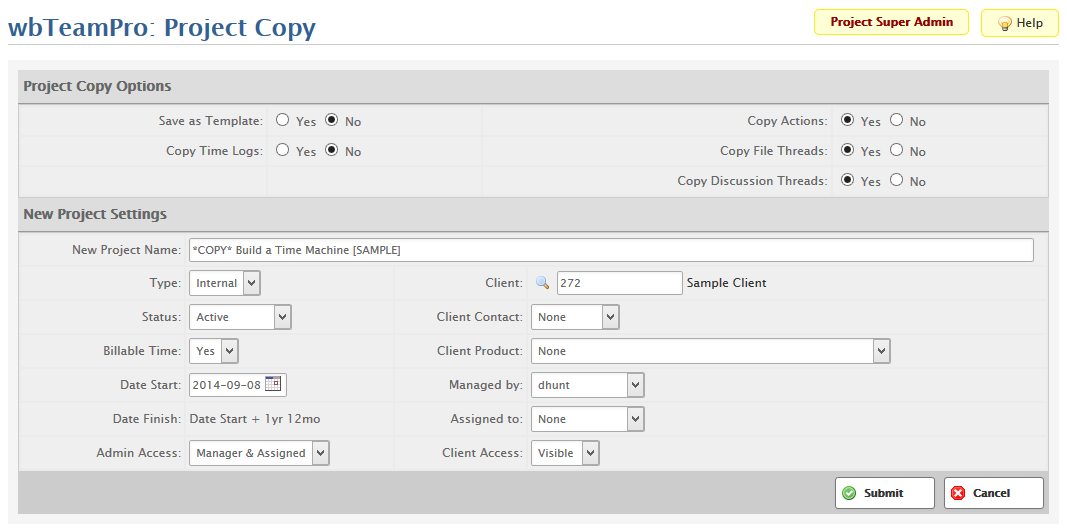Open the Billable Time dropdown
Image resolution: width=1067 pixels, height=532 pixels.
click(214, 351)
